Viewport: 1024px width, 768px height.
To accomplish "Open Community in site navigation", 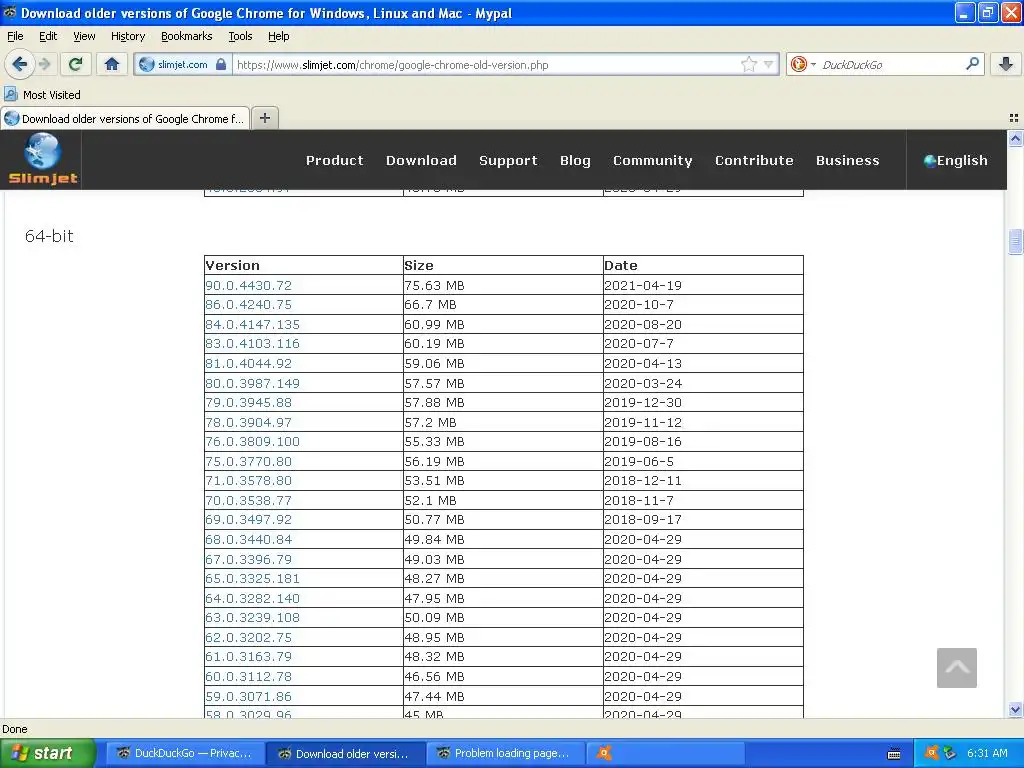I will pyautogui.click(x=652, y=160).
